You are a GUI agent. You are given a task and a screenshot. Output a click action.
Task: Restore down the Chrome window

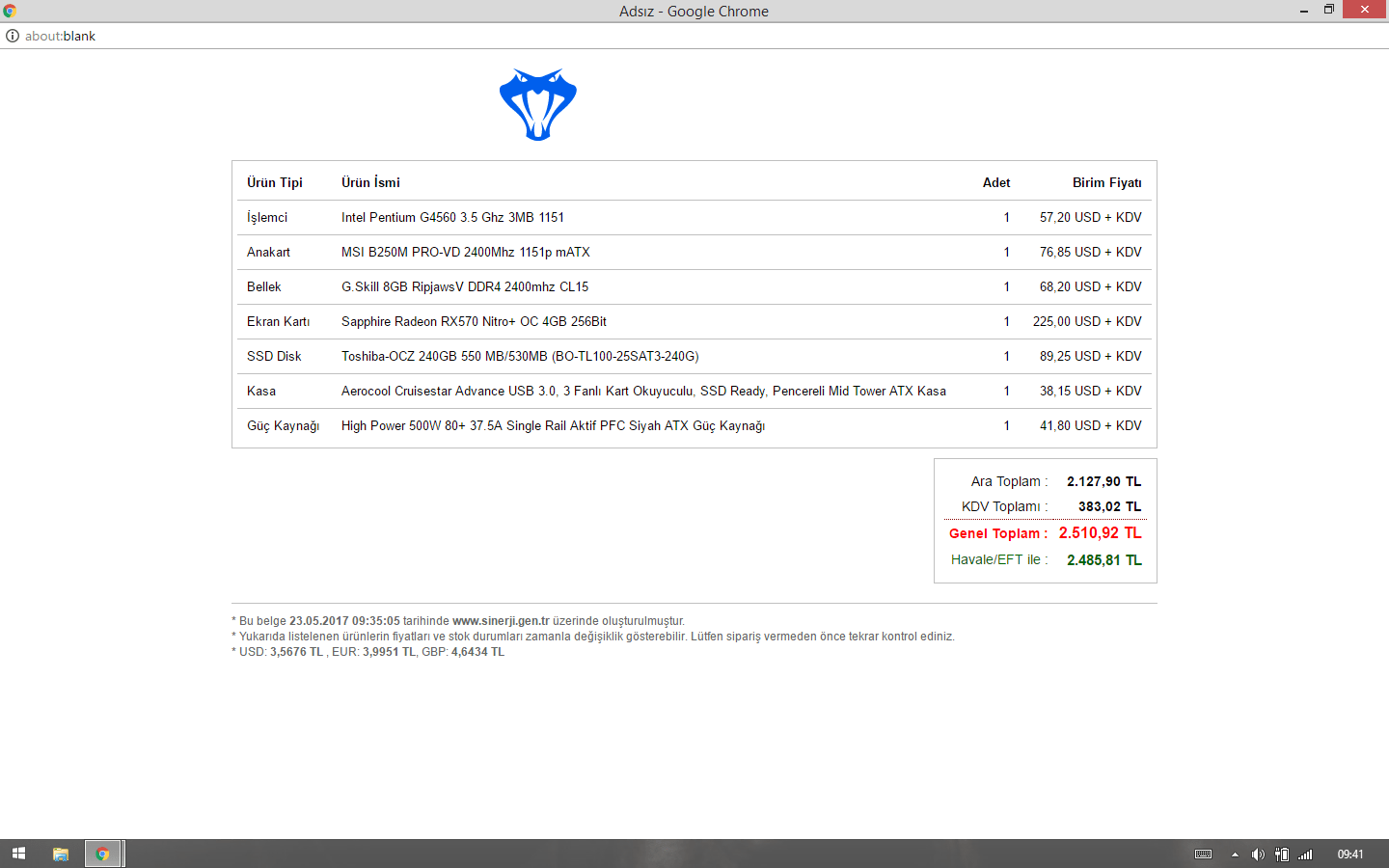(1329, 10)
